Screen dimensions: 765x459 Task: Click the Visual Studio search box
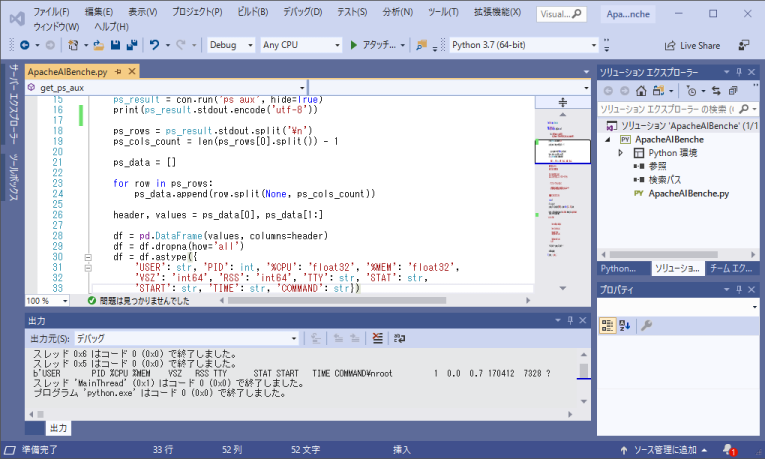coord(561,14)
